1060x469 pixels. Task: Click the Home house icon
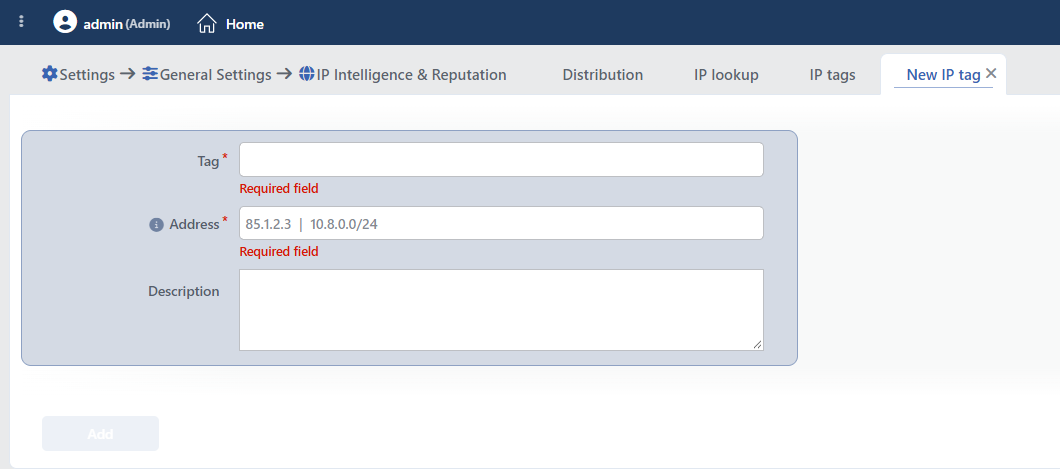point(207,24)
